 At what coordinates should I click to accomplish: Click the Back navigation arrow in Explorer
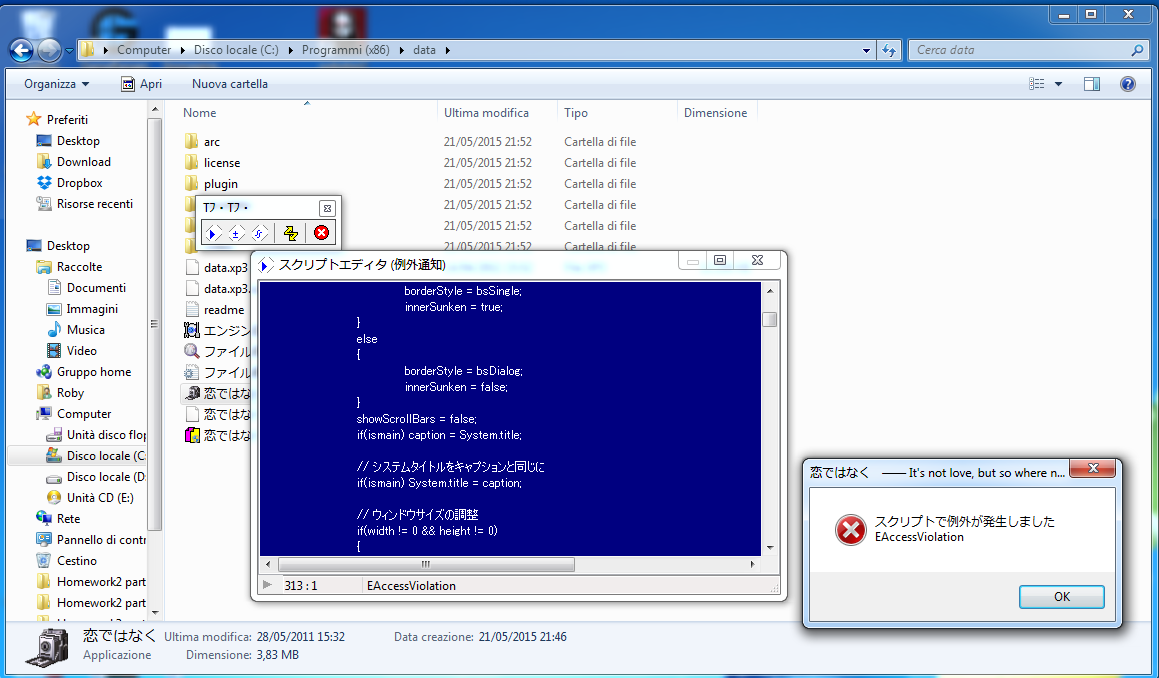pos(21,50)
